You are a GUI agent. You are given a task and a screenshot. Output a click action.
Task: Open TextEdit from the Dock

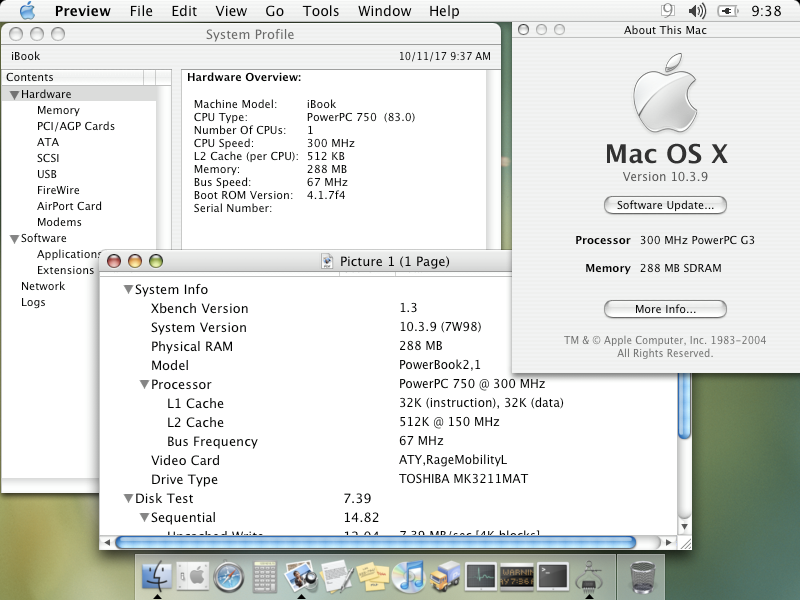pyautogui.click(x=337, y=577)
